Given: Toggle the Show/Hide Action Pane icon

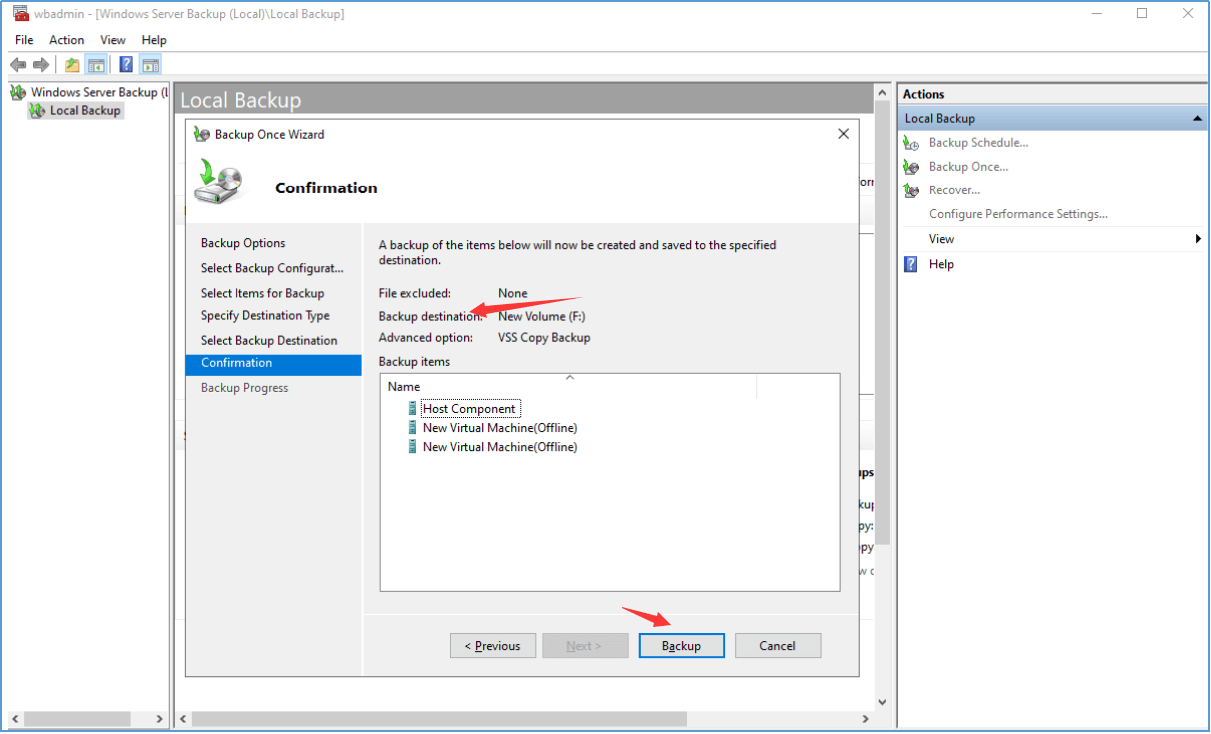Looking at the screenshot, I should [x=150, y=65].
